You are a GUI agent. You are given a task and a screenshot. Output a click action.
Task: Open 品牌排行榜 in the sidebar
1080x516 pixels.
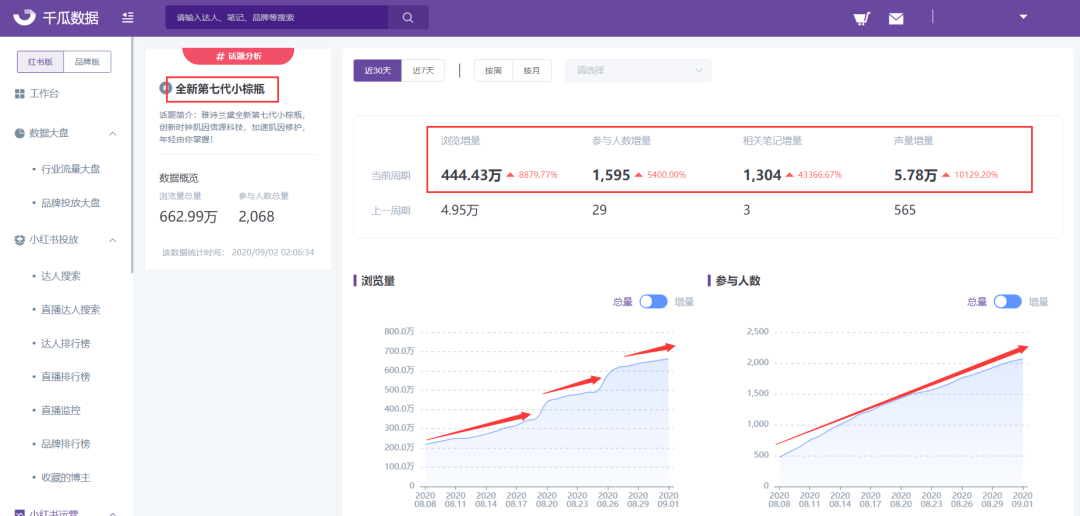(65, 444)
